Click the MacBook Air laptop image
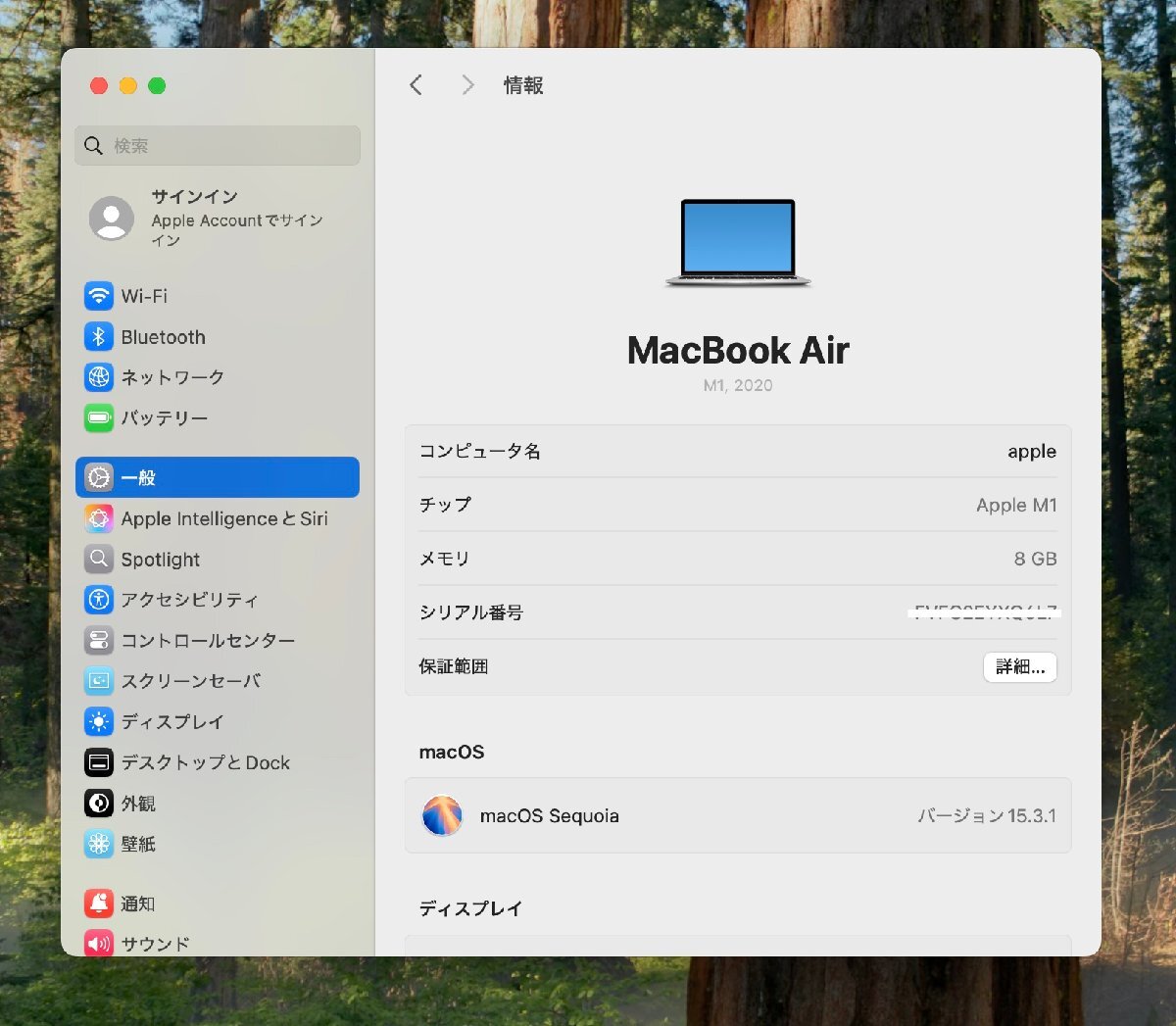The image size is (1176, 1026). click(738, 243)
